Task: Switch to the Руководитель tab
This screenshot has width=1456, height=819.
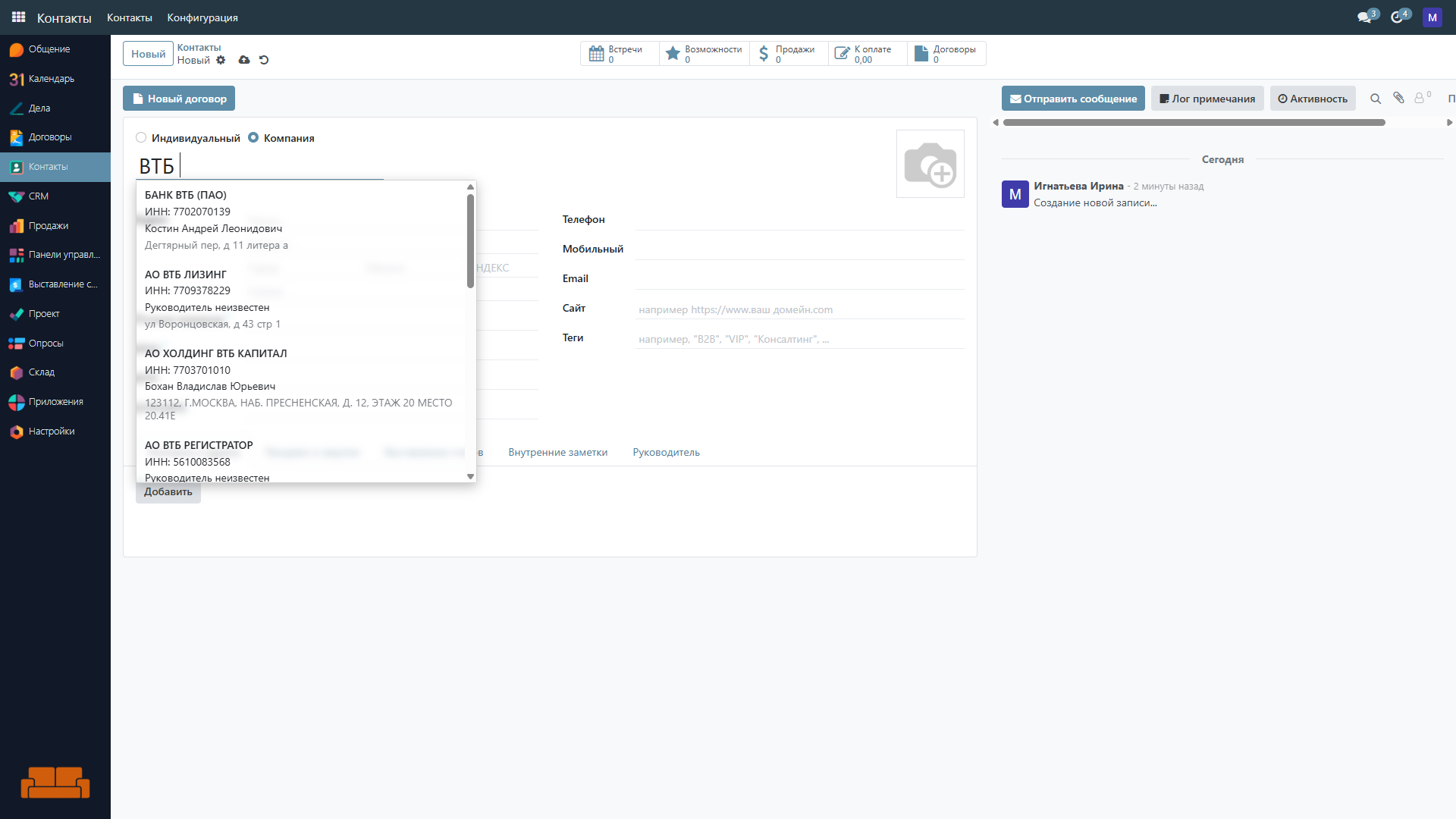Action: point(666,452)
